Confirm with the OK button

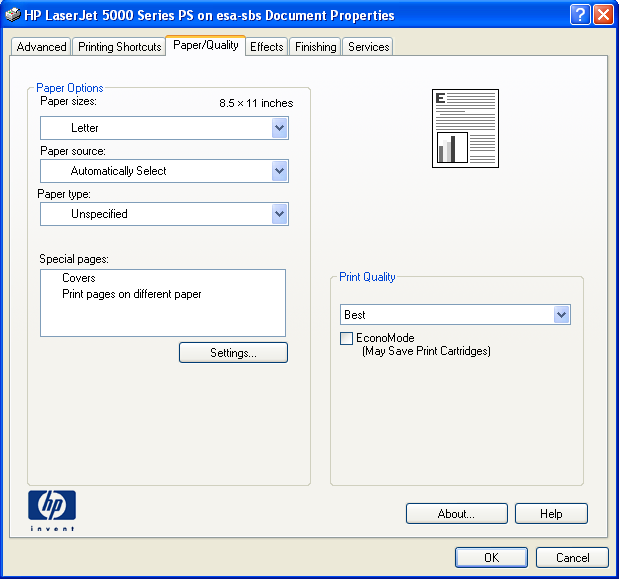491,557
